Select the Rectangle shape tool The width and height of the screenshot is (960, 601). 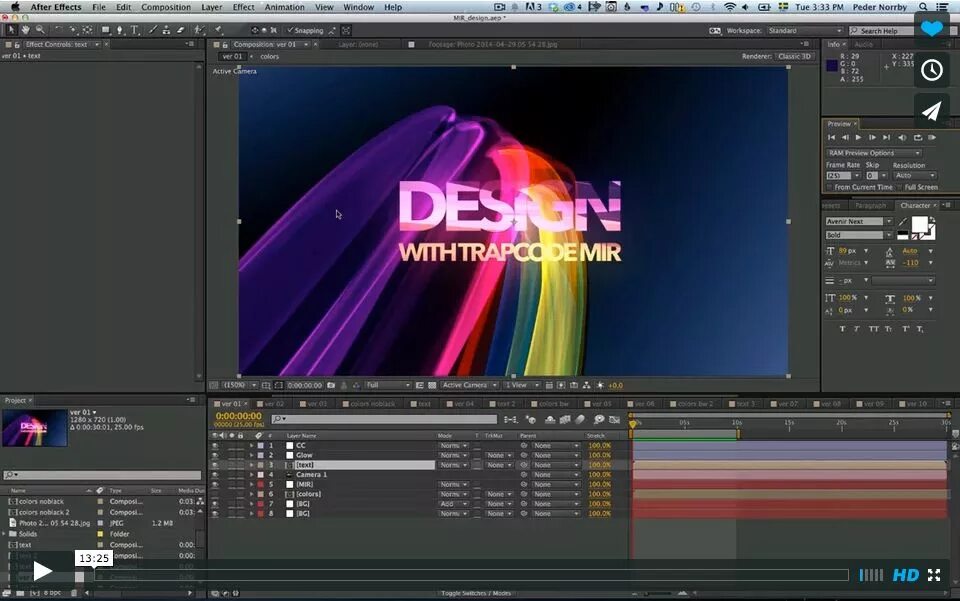105,30
